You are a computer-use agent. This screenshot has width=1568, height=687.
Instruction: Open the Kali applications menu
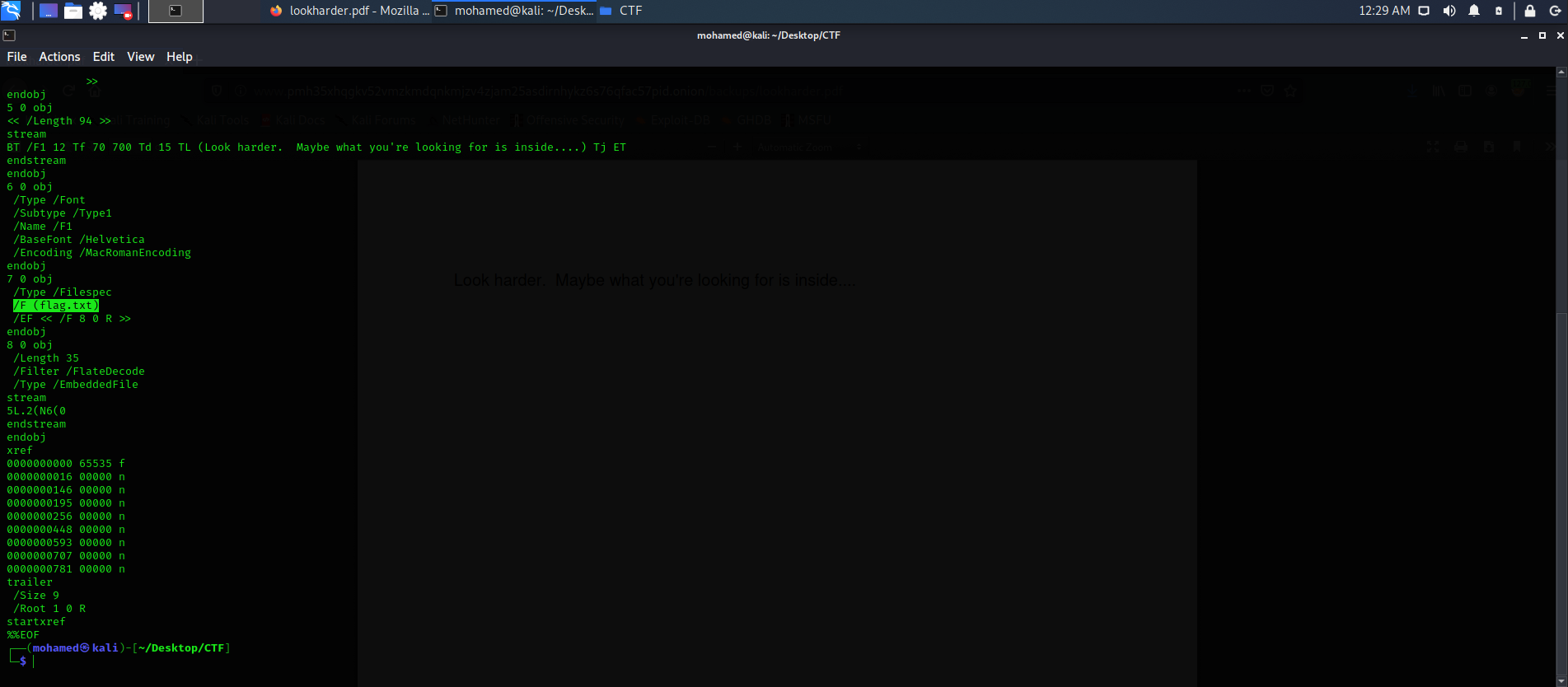point(11,11)
